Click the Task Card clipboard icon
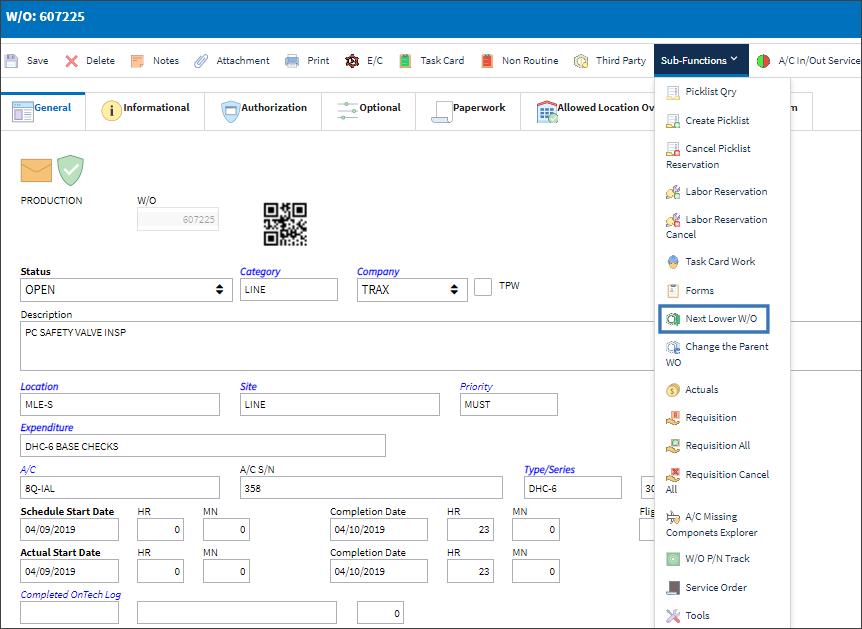862x629 pixels. click(x=405, y=60)
